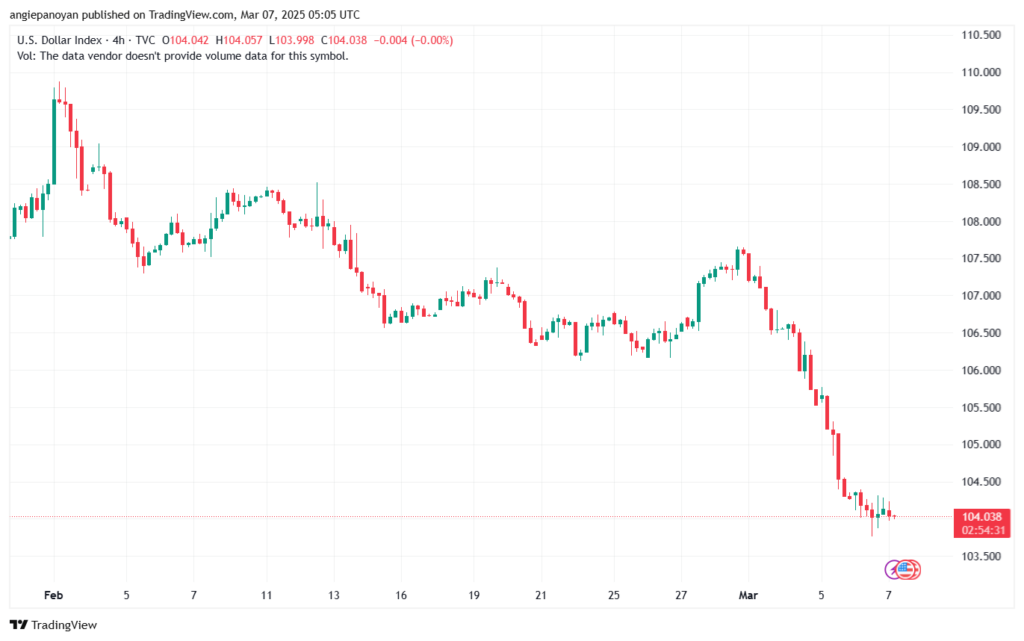Click the 103.500 price axis label
The height and width of the screenshot is (641, 1024).
[981, 557]
